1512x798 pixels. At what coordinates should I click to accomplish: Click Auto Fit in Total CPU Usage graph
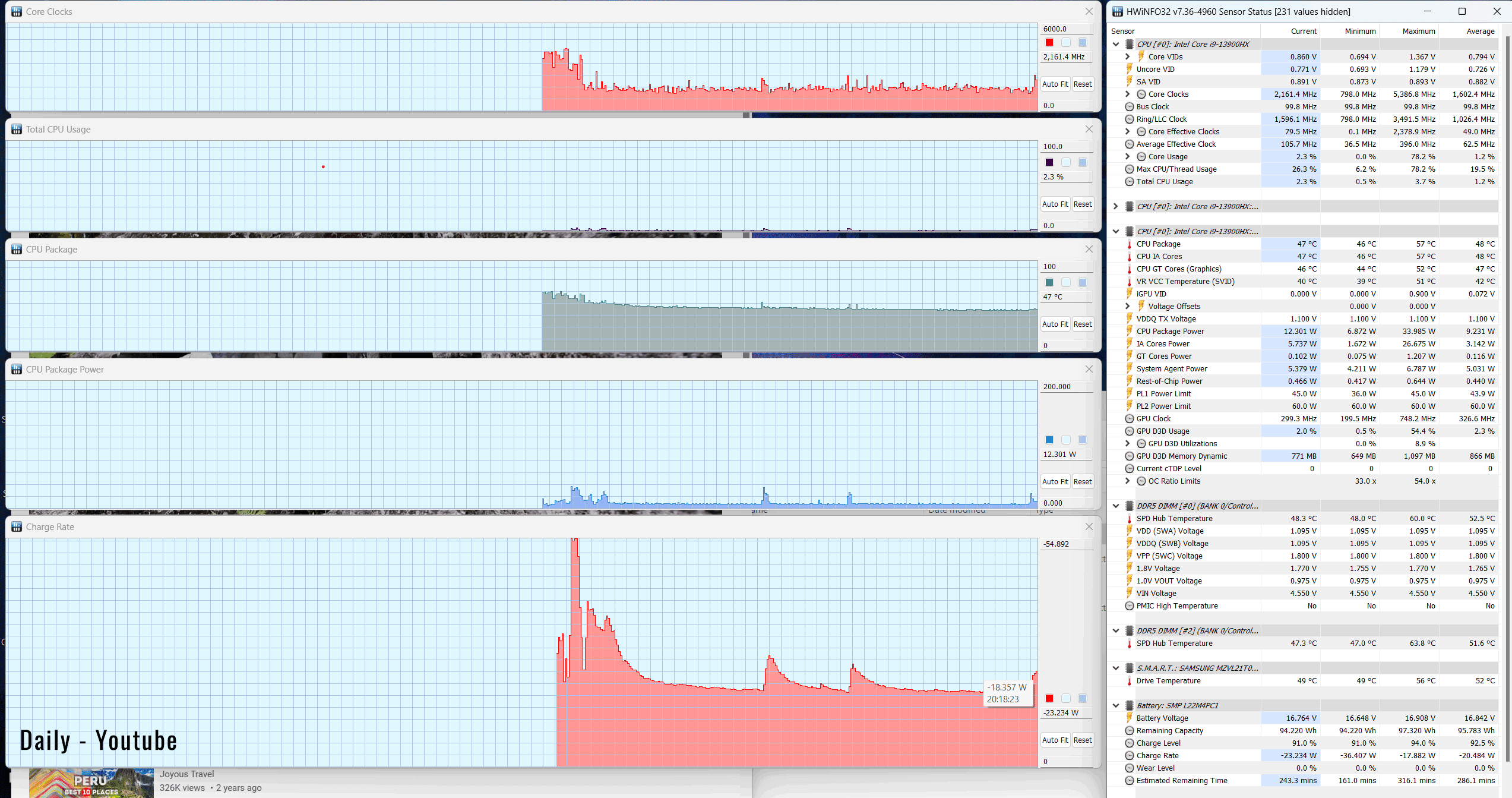pyautogui.click(x=1055, y=204)
